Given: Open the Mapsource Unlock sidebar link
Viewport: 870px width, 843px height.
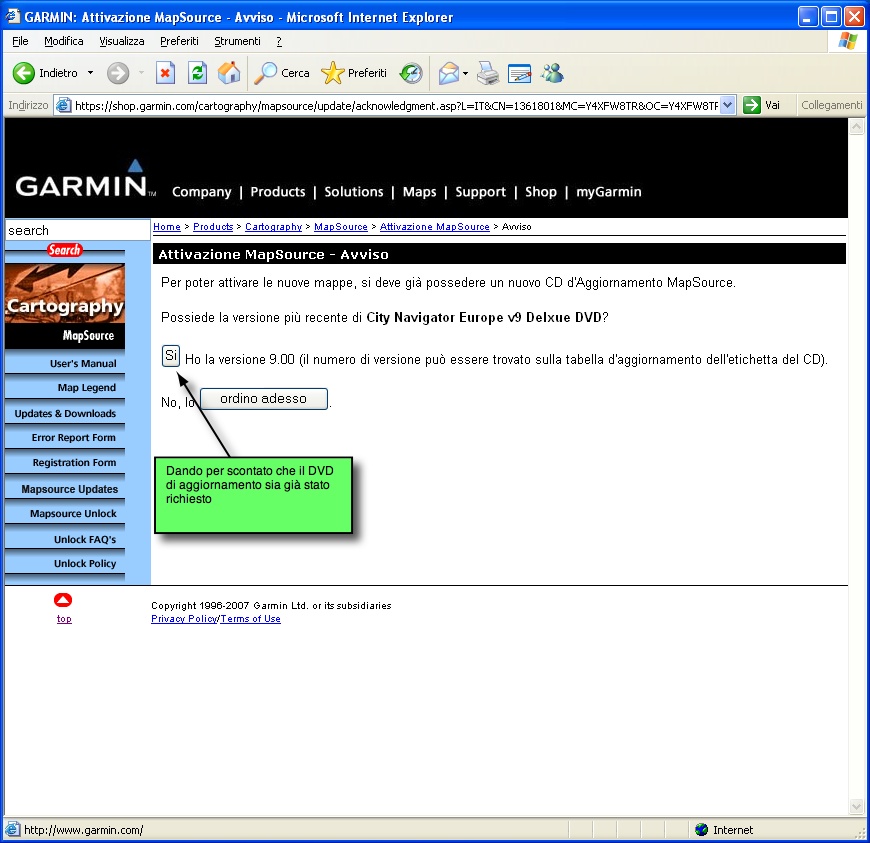Looking at the screenshot, I should 73,514.
